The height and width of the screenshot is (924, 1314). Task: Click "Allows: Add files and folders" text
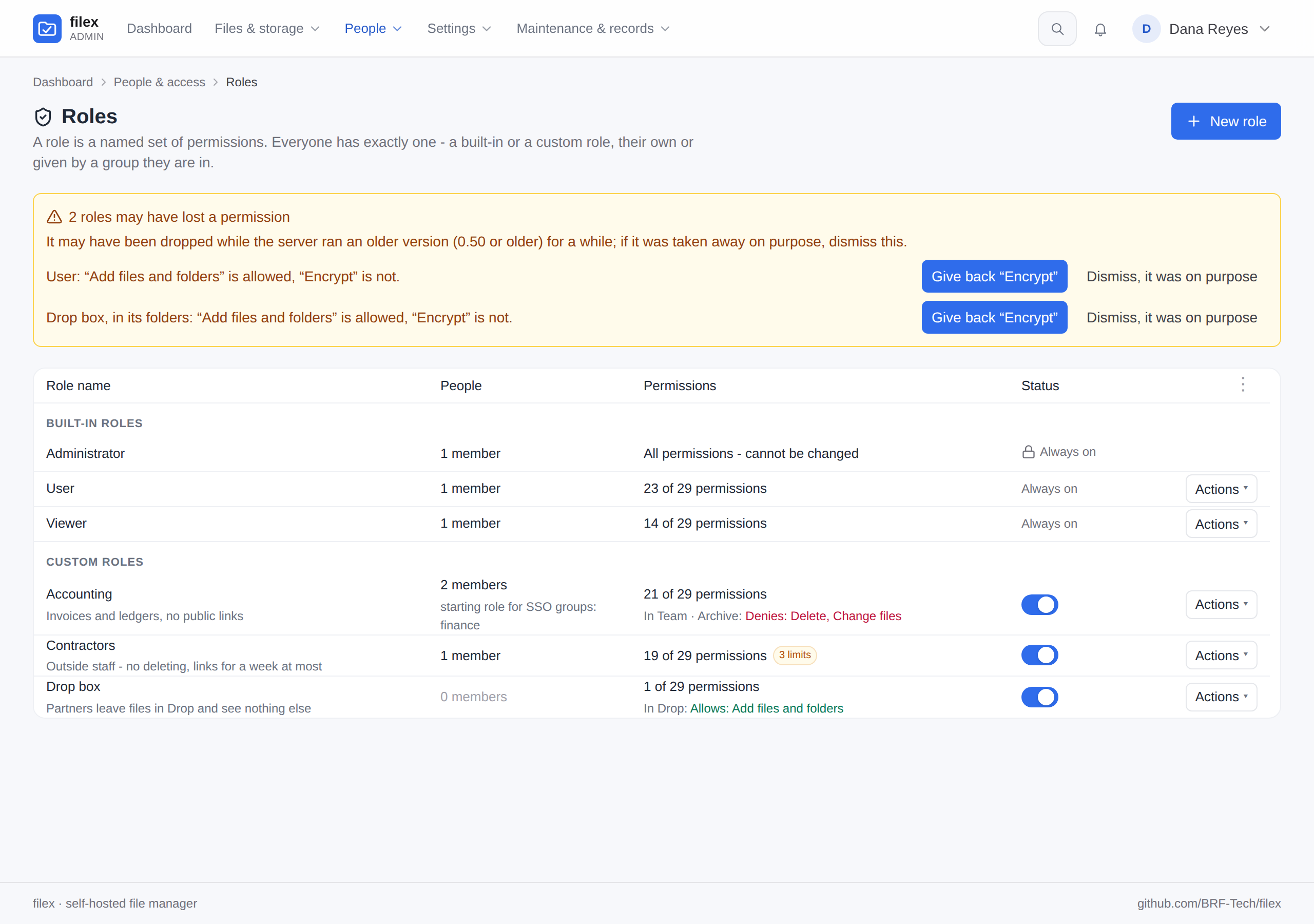click(766, 708)
